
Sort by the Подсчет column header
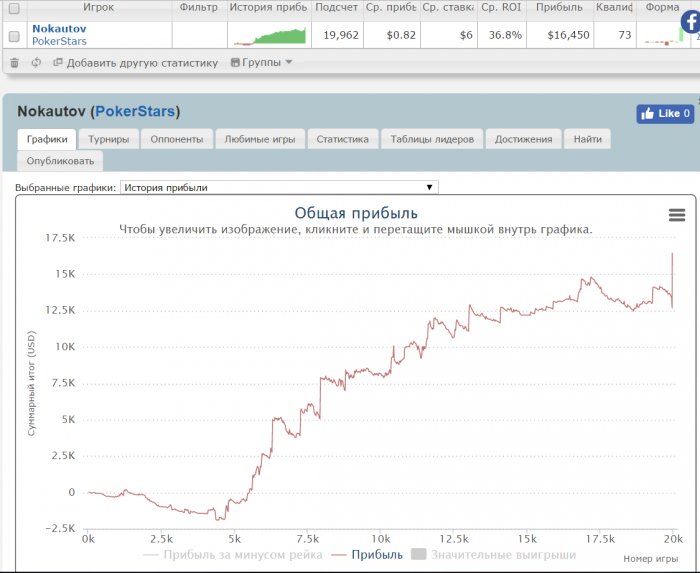[337, 7]
